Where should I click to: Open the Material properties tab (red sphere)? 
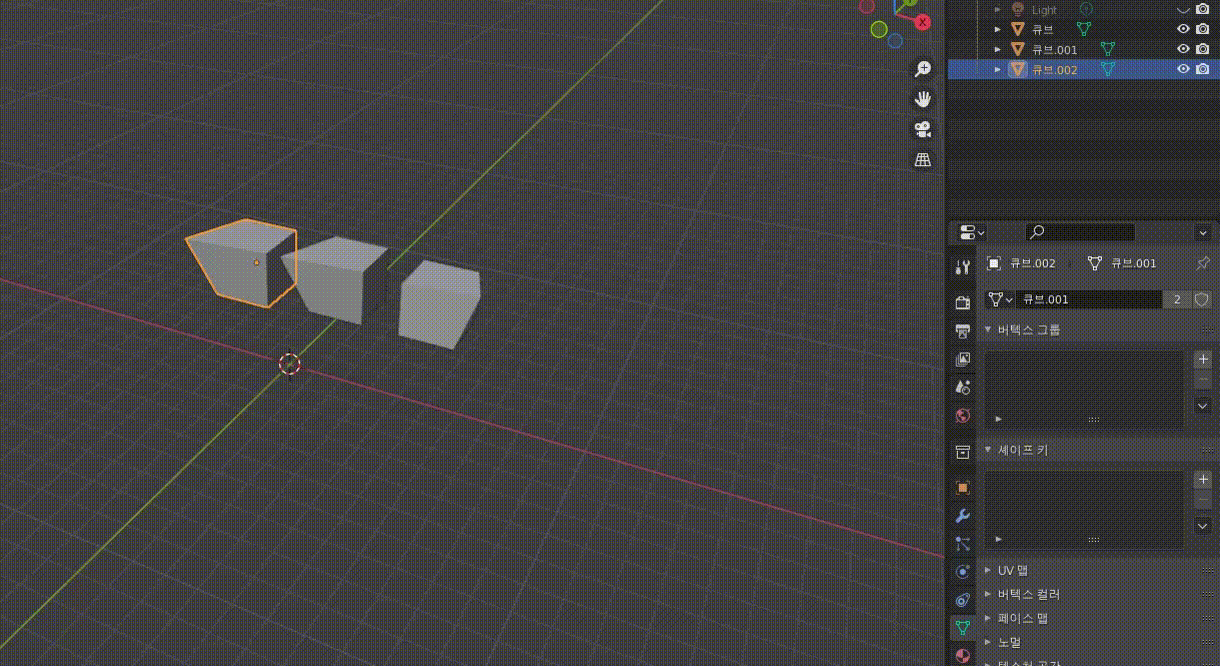pos(963,656)
